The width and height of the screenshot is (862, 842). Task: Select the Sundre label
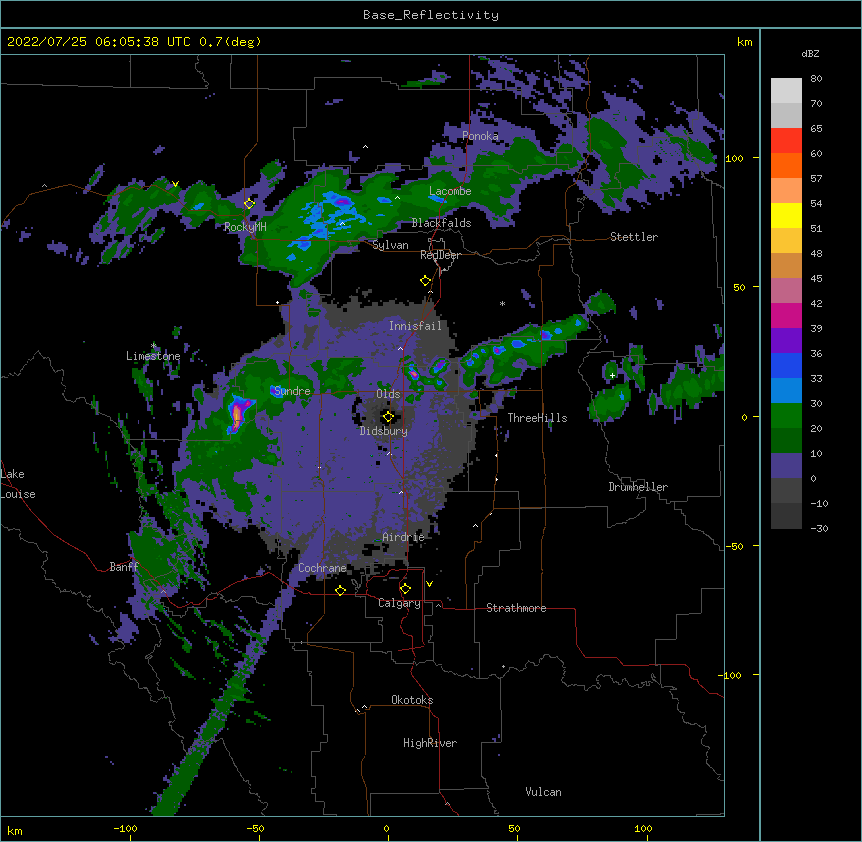click(292, 391)
